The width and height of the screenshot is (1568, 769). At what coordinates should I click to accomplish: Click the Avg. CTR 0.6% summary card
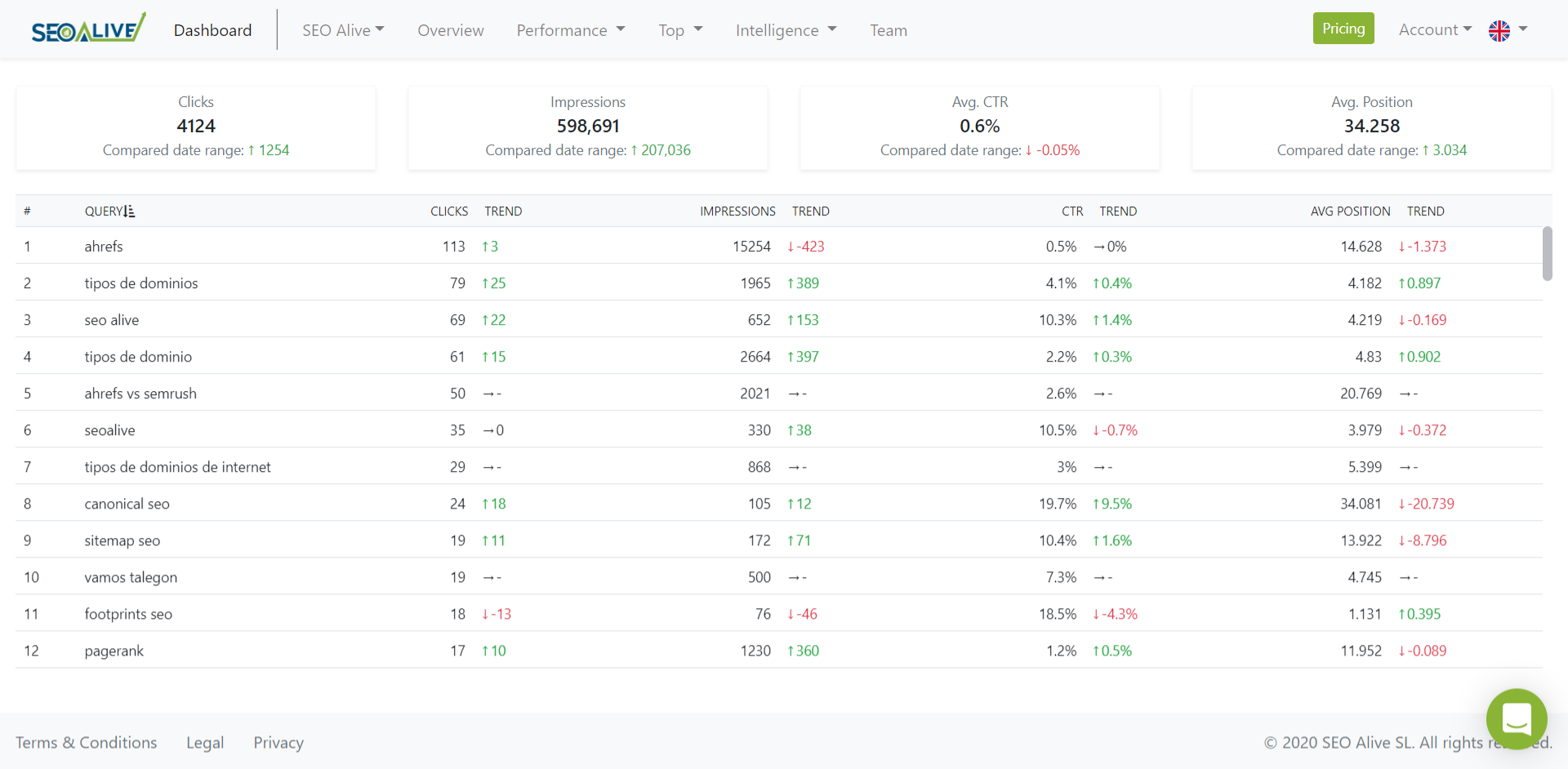[x=980, y=128]
